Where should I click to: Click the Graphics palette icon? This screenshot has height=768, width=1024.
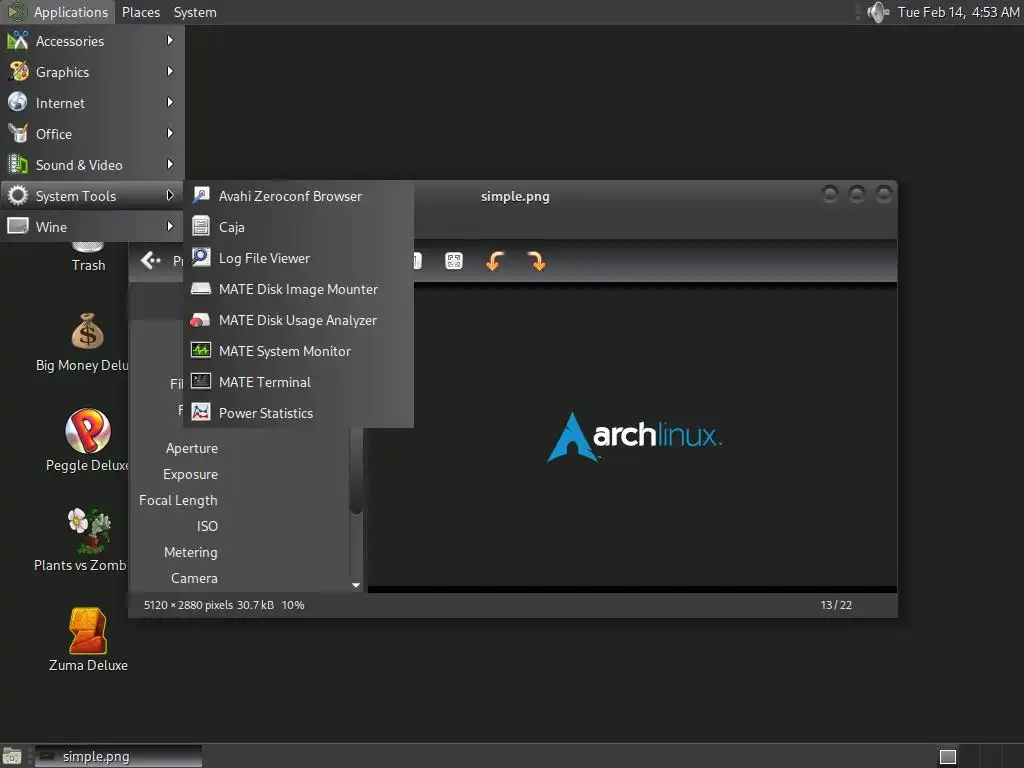tap(18, 71)
